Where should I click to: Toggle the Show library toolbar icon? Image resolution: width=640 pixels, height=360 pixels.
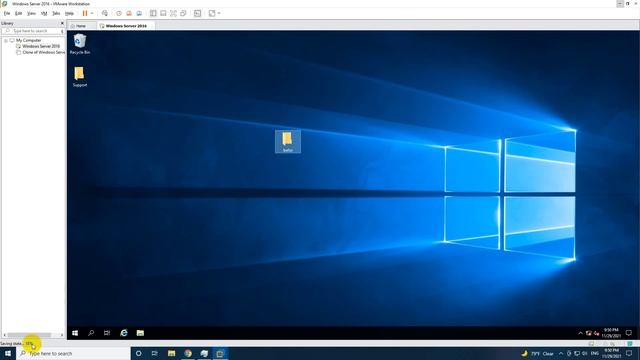pos(153,13)
